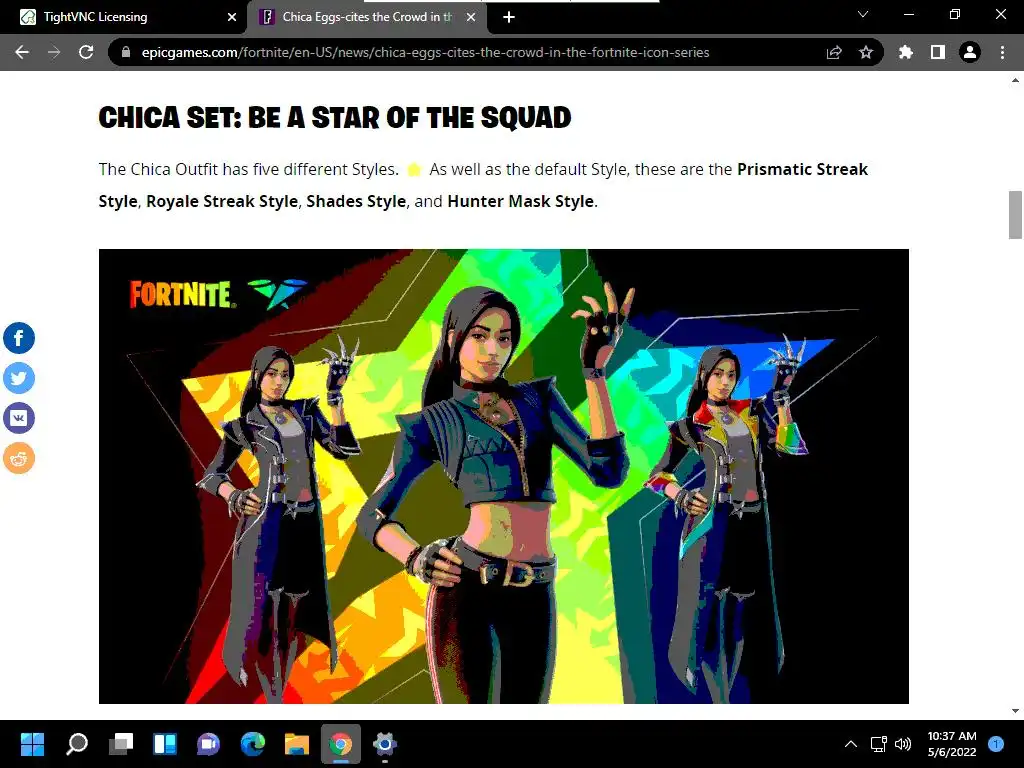Image resolution: width=1024 pixels, height=768 pixels.
Task: Share the article on Twitter
Action: click(19, 378)
